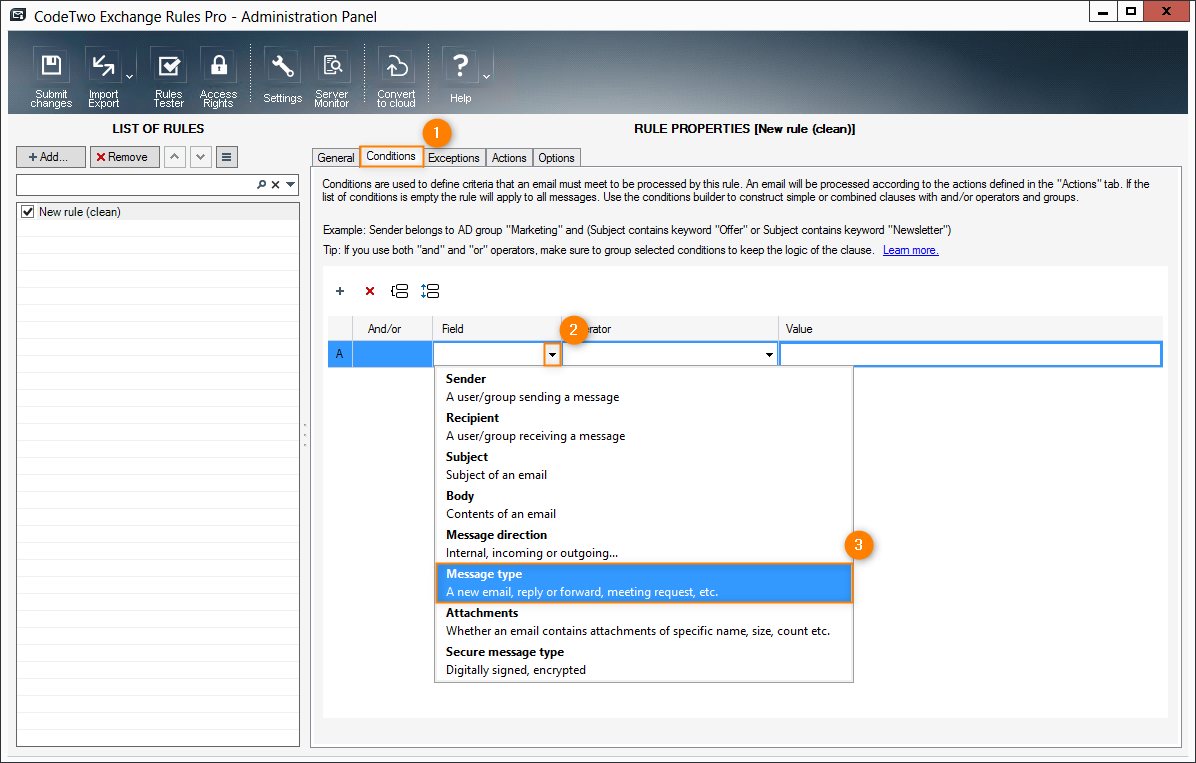Expand the Import Export dropdown arrow
This screenshot has width=1196, height=763.
coord(130,77)
